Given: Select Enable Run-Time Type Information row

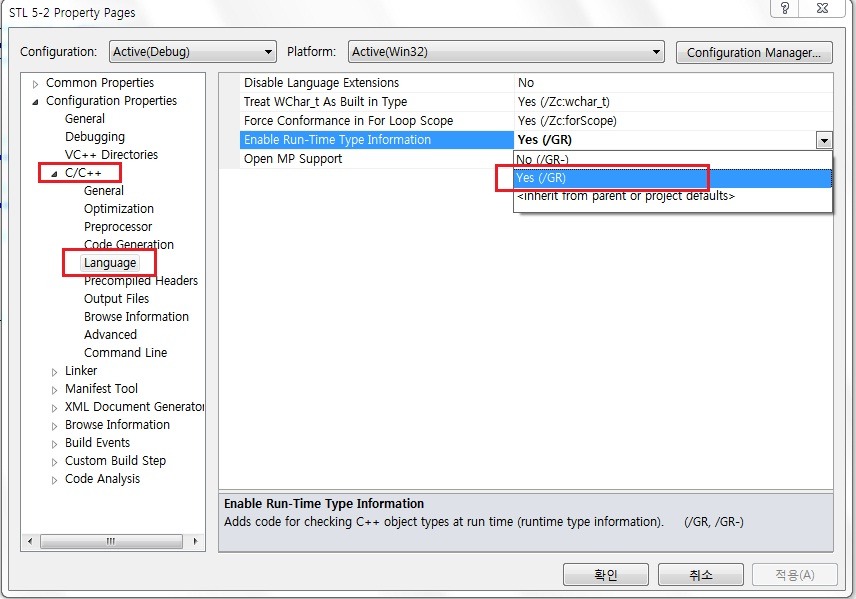Looking at the screenshot, I should point(377,140).
